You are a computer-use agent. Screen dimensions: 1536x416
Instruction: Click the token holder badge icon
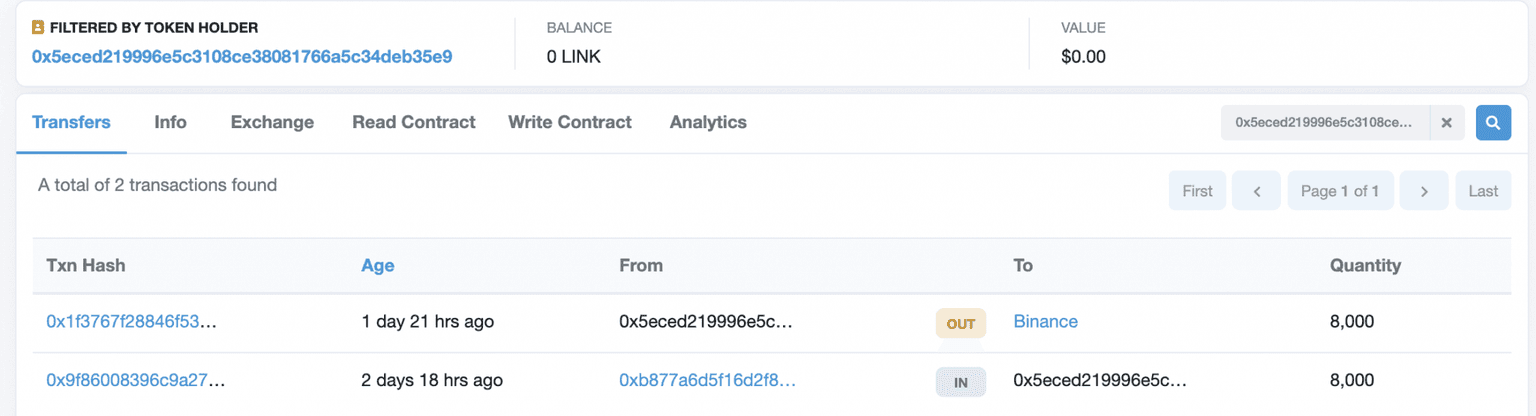38,28
